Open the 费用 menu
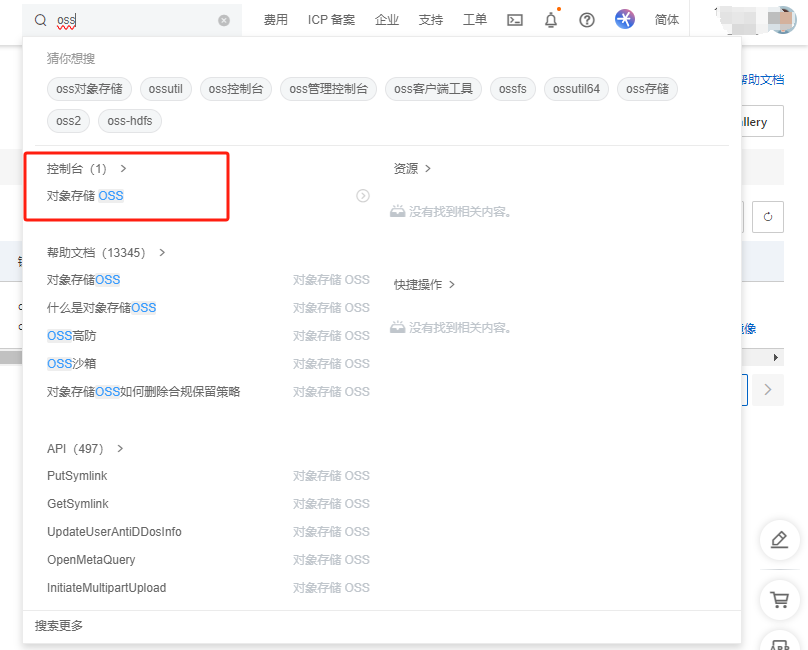The height and width of the screenshot is (650, 808). (x=276, y=20)
